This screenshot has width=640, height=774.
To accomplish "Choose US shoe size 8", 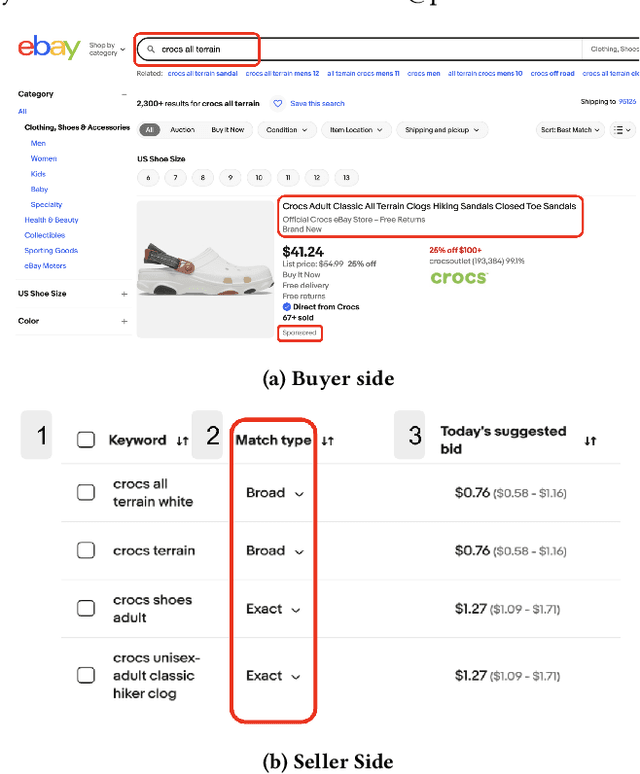I will pyautogui.click(x=203, y=178).
